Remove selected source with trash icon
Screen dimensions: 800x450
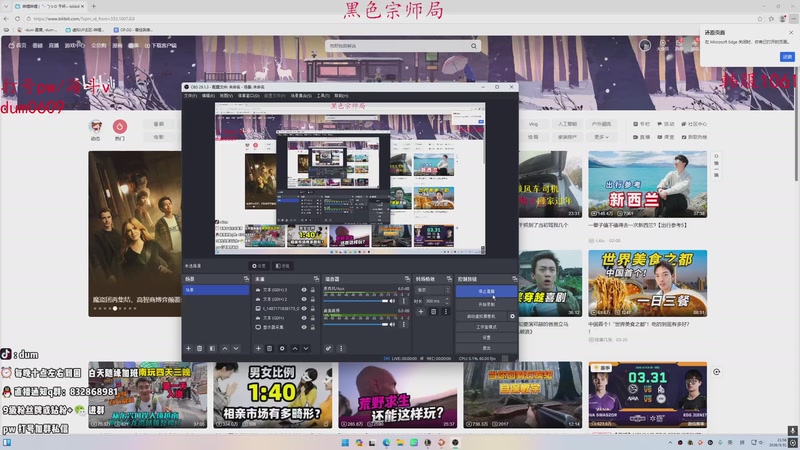tap(269, 348)
